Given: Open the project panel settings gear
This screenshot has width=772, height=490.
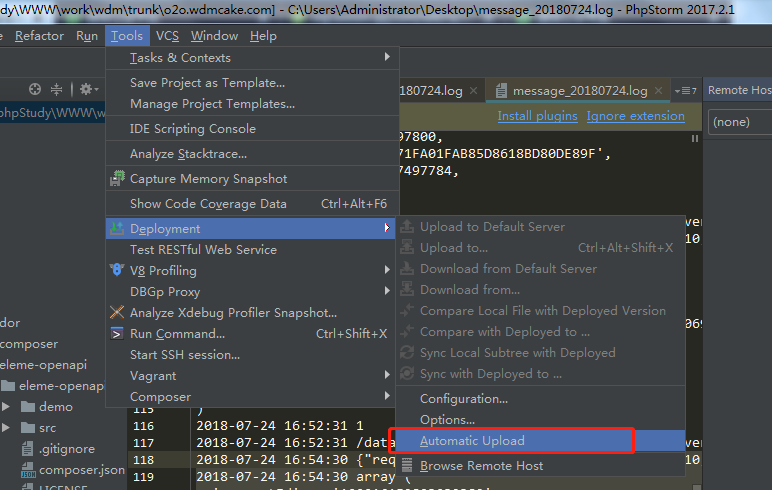Looking at the screenshot, I should pos(89,89).
